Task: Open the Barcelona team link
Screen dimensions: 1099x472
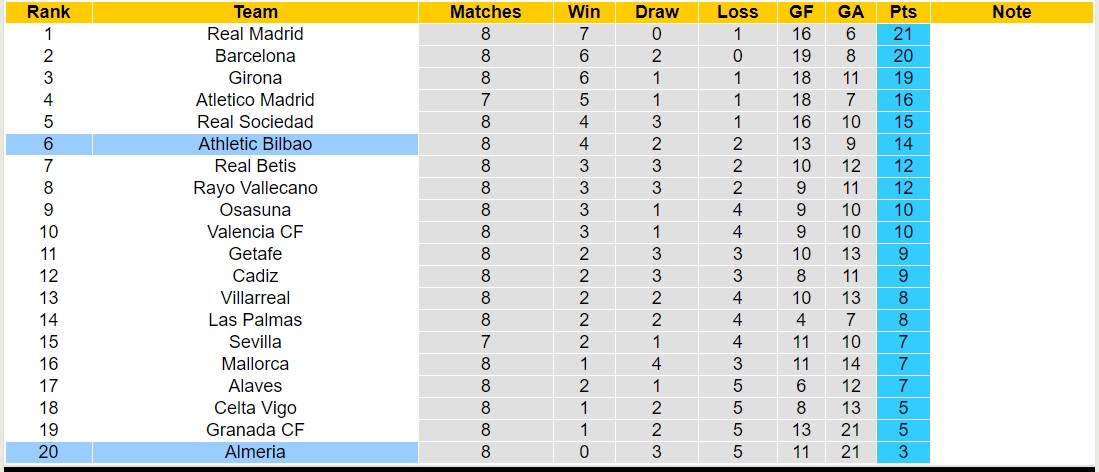Action: tap(255, 56)
